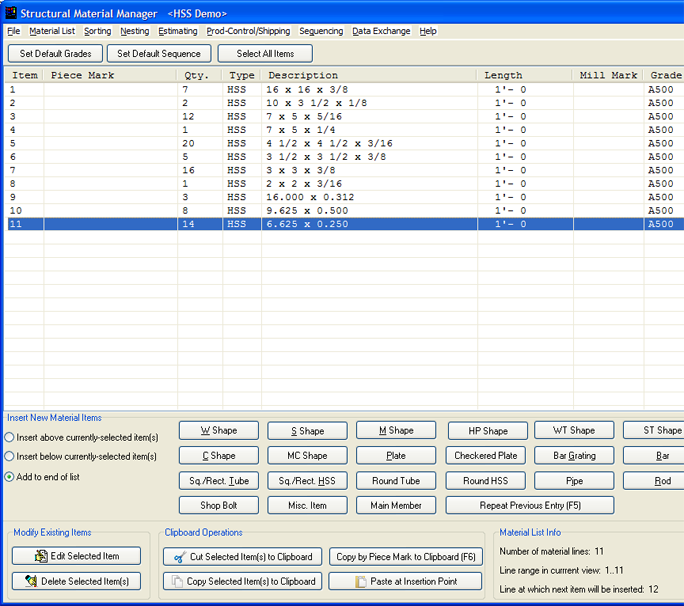Click Cut Selected Item(s) to Clipboard
Viewport: 684px width, 606px height.
pyautogui.click(x=243, y=557)
